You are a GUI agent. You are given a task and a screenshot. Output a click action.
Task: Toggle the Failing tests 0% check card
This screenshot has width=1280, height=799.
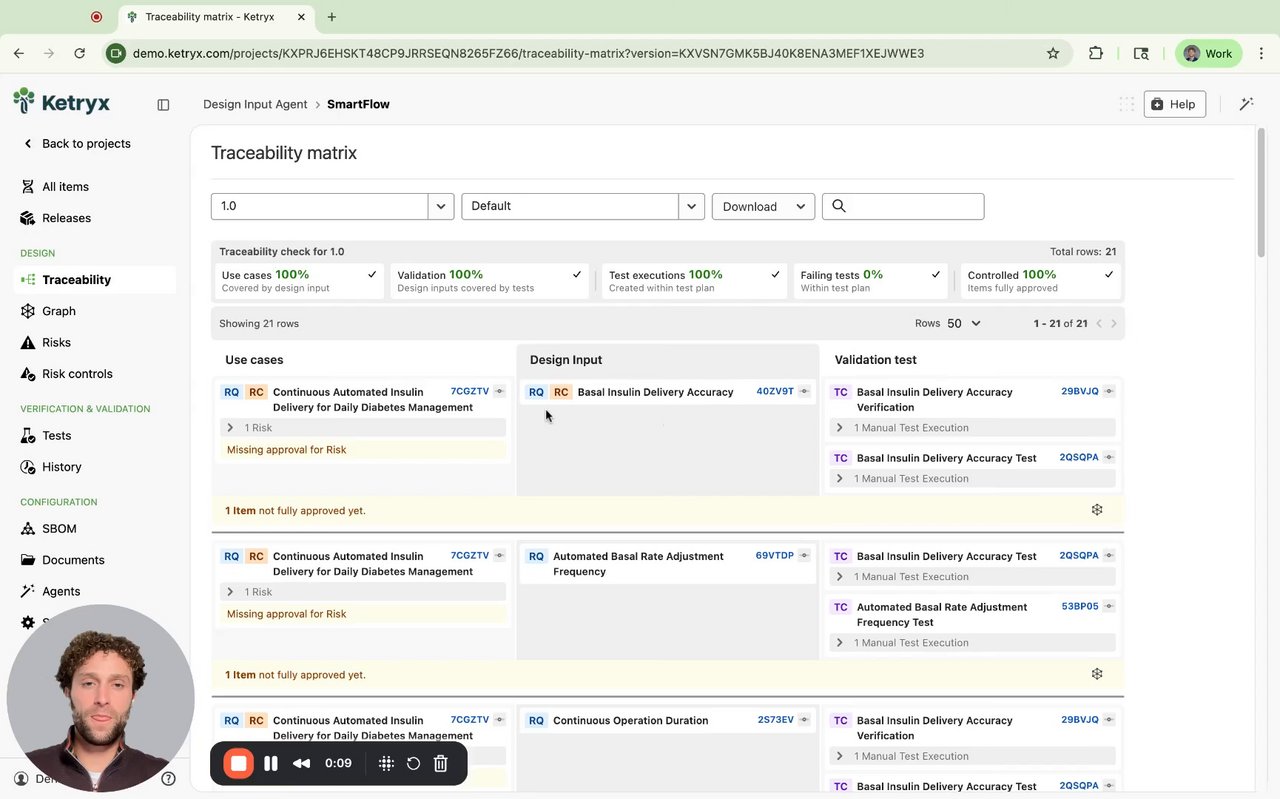pyautogui.click(x=870, y=280)
